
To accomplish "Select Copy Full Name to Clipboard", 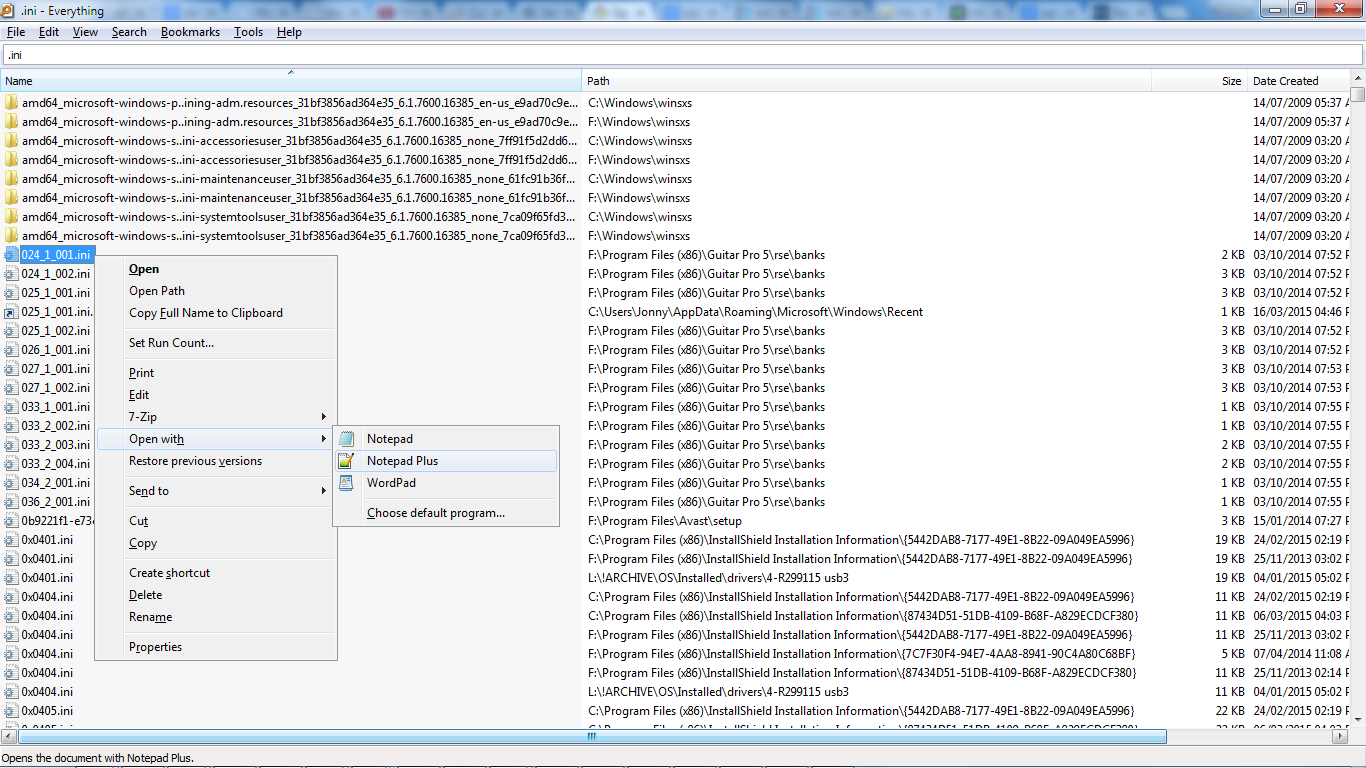I will tap(216, 313).
